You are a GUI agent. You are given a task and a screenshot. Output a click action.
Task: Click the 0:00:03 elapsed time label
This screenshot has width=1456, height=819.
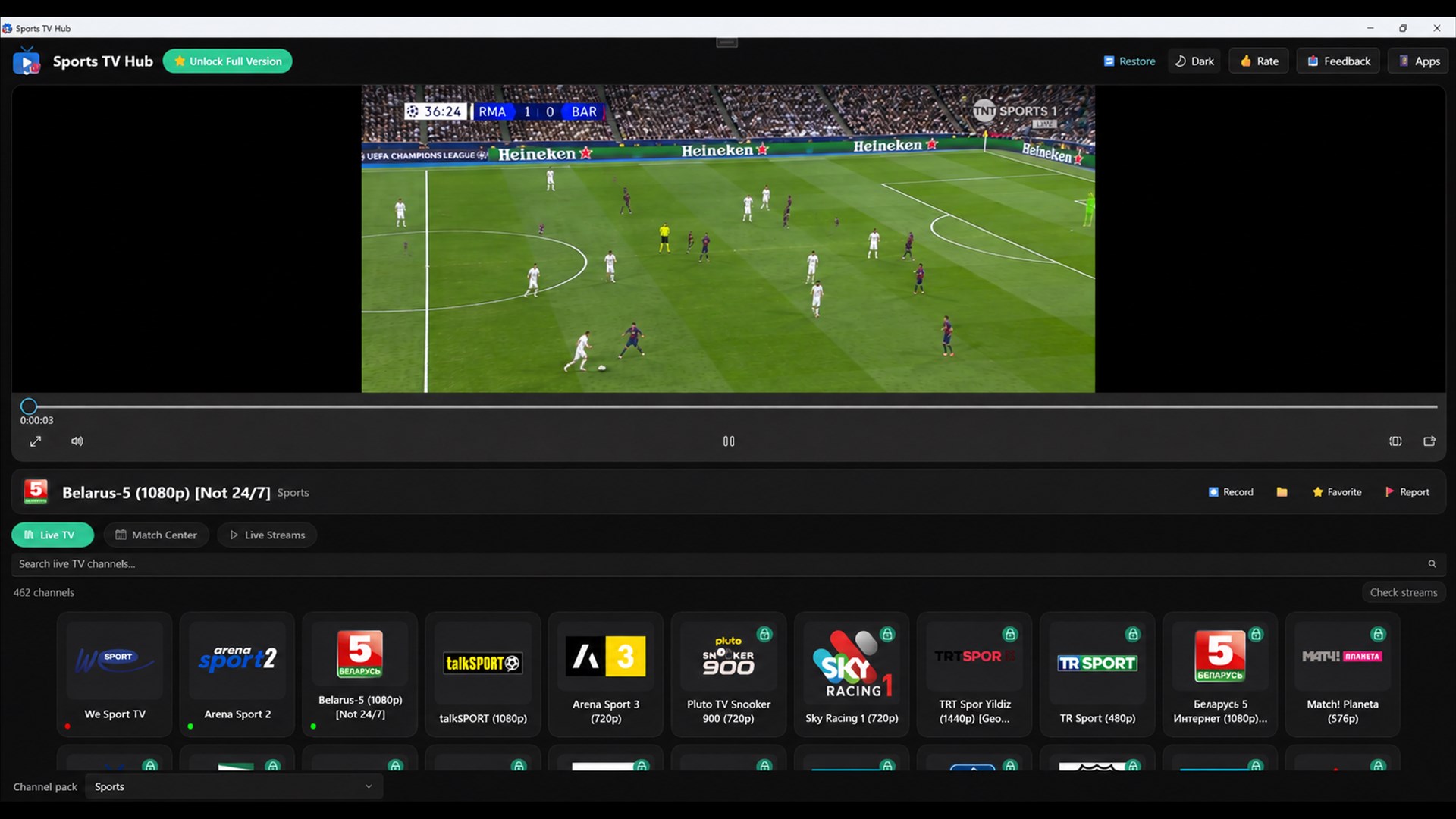pos(36,420)
